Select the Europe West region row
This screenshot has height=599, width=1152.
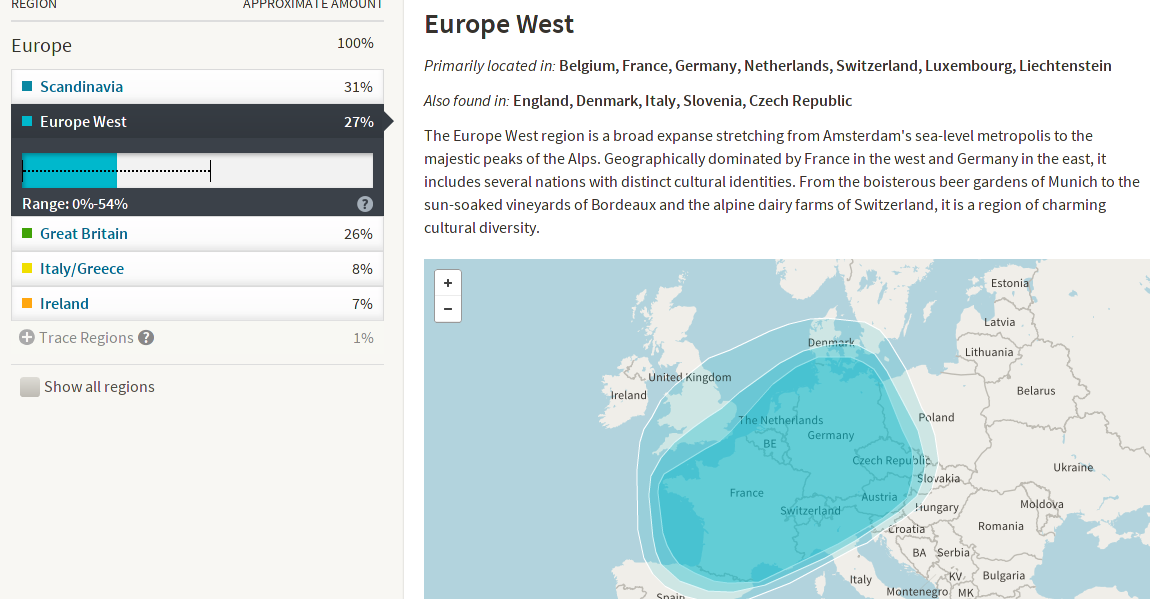pyautogui.click(x=197, y=122)
